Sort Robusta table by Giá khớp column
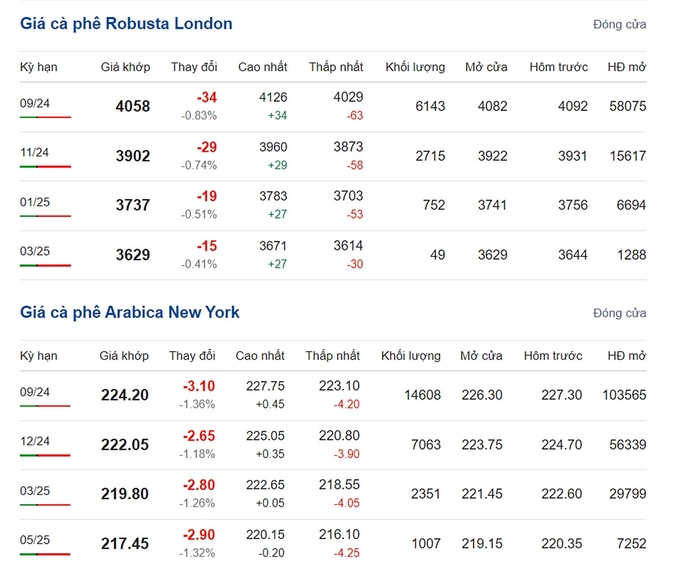Screen dimensions: 680x564 (125, 67)
